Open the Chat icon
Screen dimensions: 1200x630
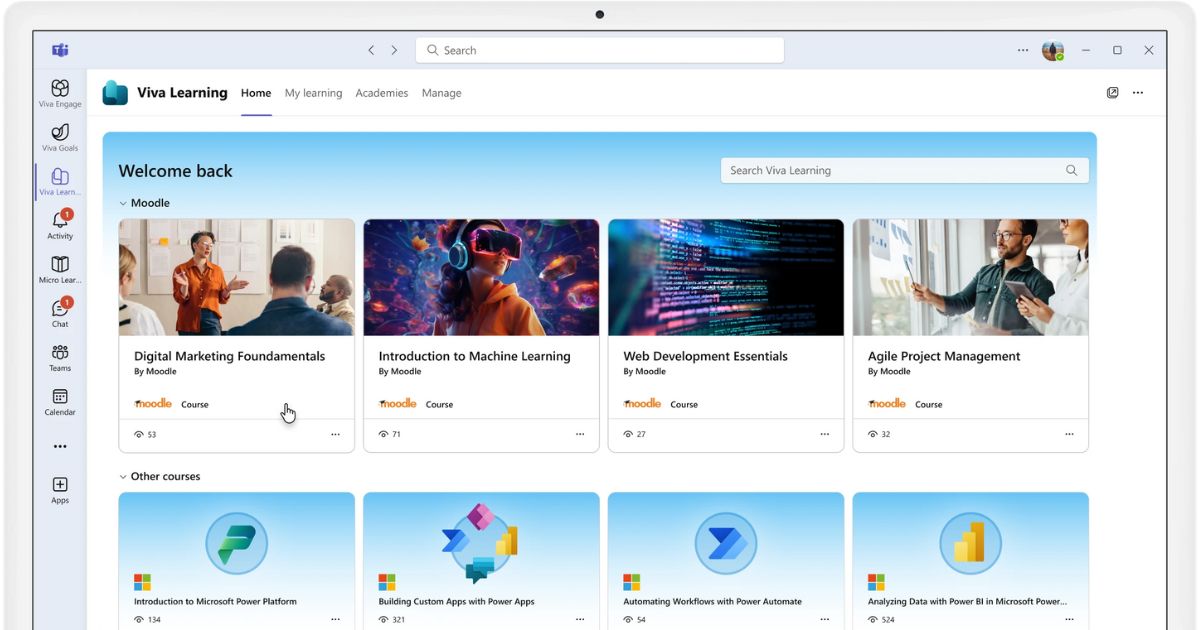click(60, 310)
